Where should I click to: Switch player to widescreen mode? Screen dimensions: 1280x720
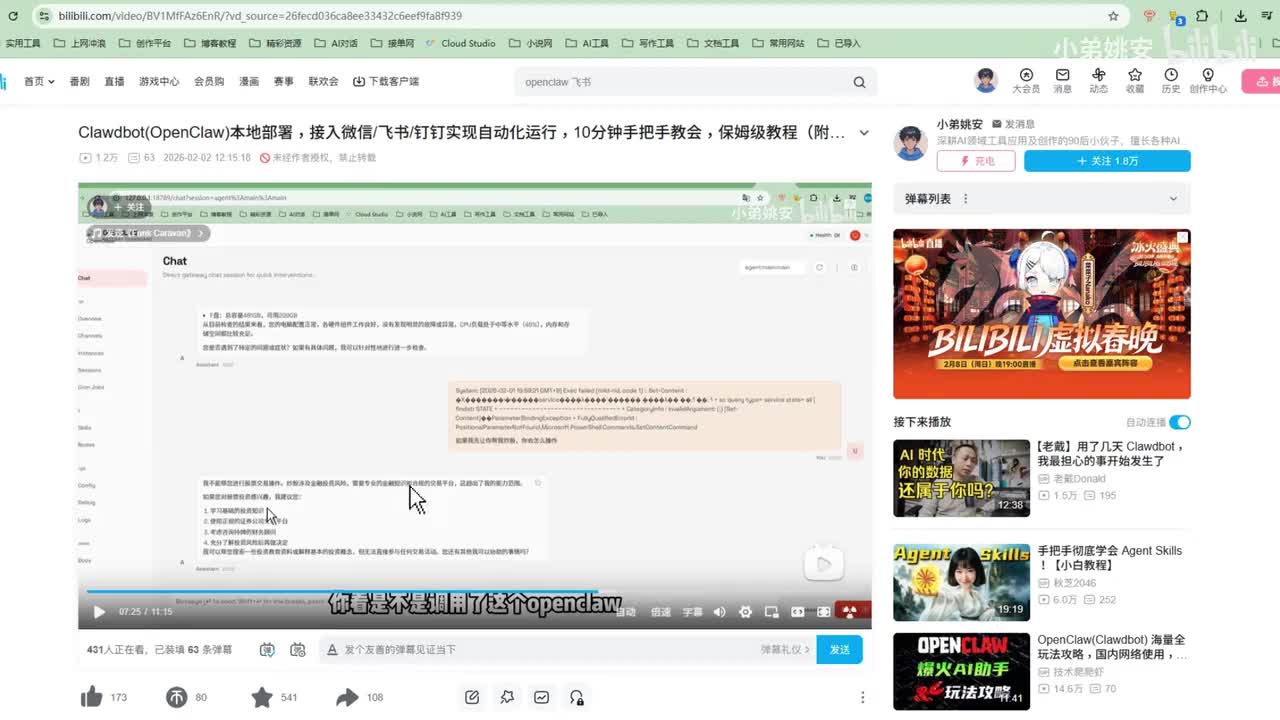click(x=798, y=612)
